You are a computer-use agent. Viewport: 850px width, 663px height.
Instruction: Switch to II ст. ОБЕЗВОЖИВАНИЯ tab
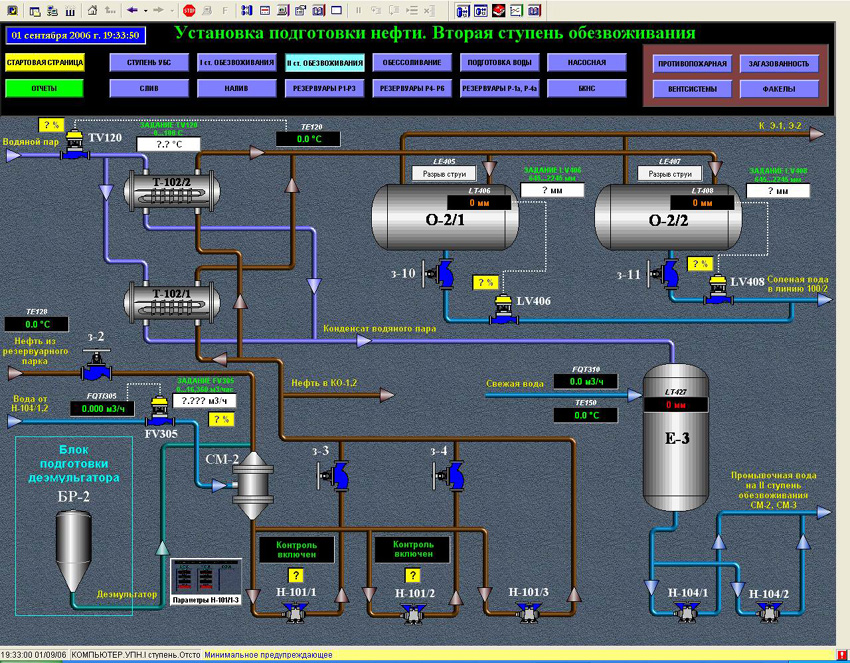[324, 63]
